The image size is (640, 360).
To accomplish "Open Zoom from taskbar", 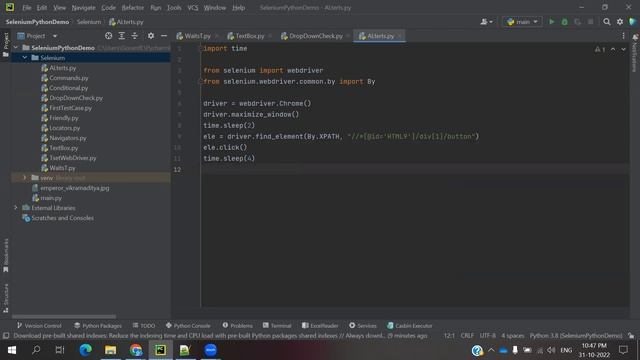I will click(x=210, y=350).
